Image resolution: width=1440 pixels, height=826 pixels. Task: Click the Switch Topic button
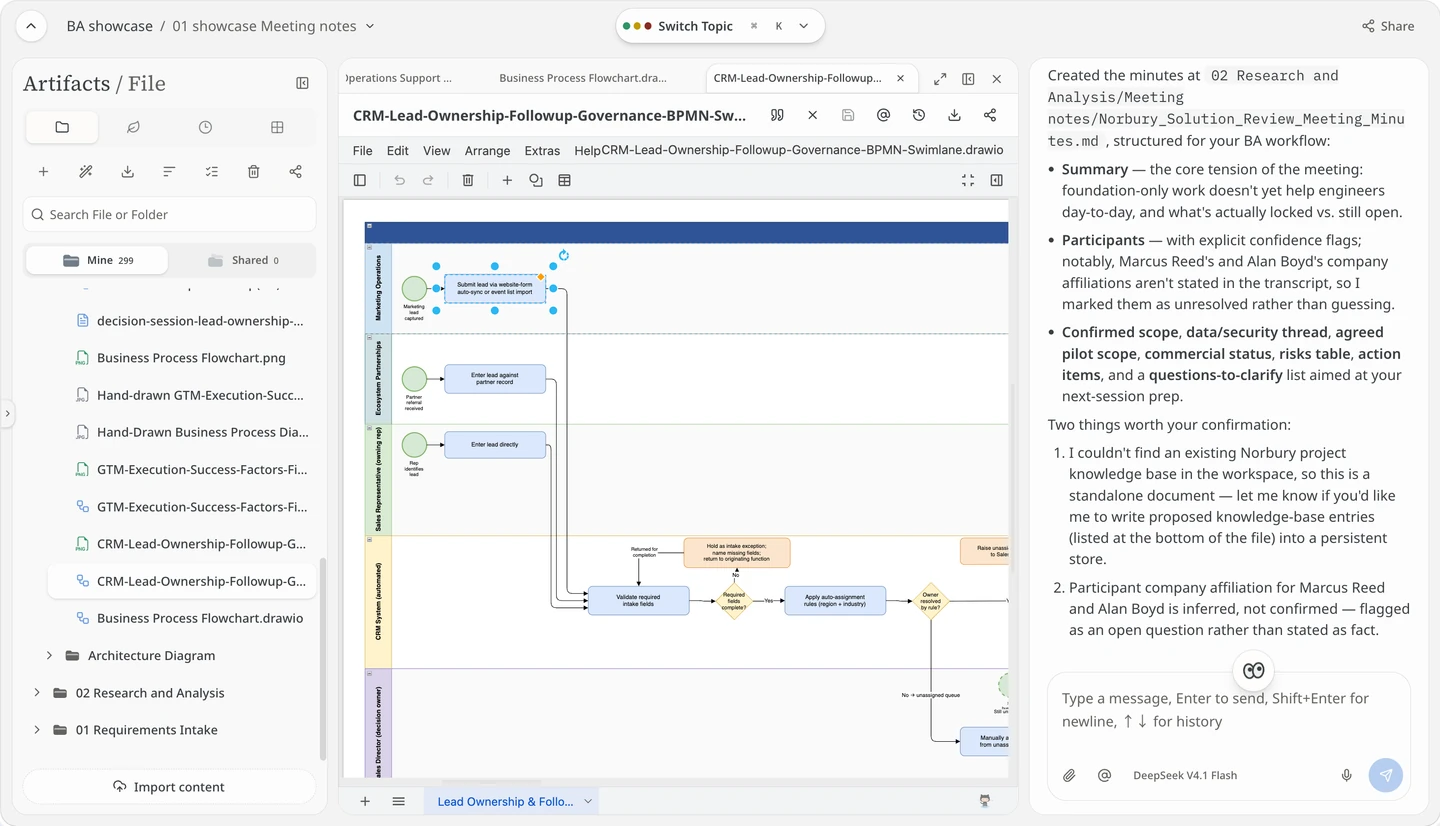(x=695, y=26)
